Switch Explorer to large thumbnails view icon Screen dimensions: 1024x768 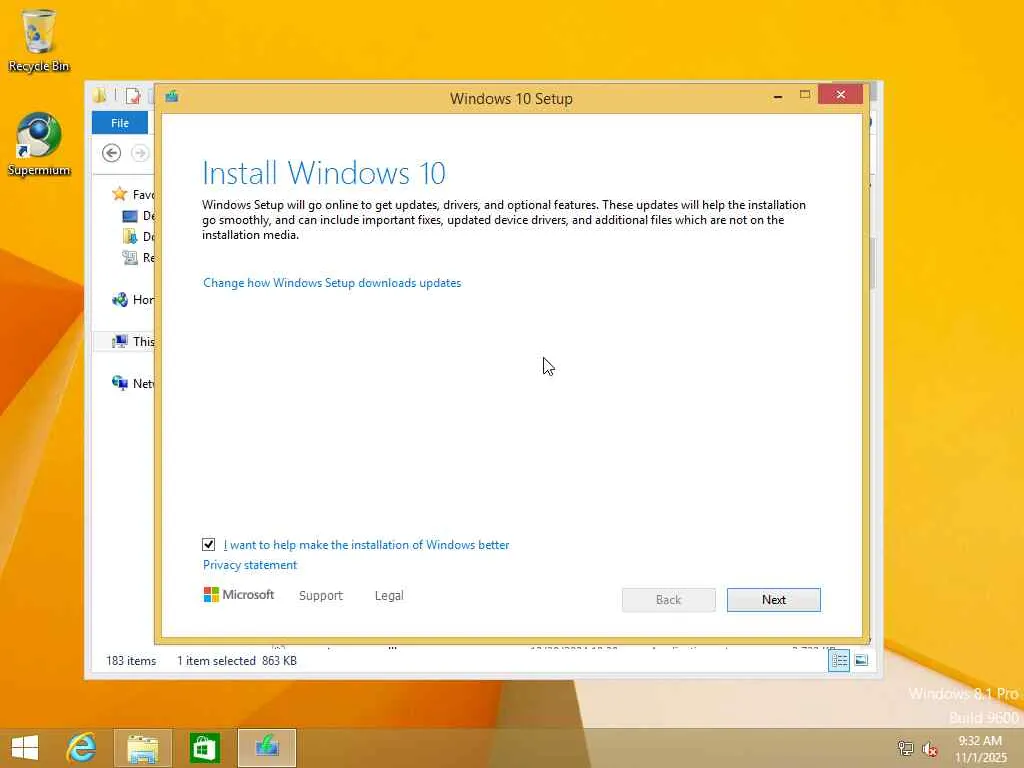861,660
